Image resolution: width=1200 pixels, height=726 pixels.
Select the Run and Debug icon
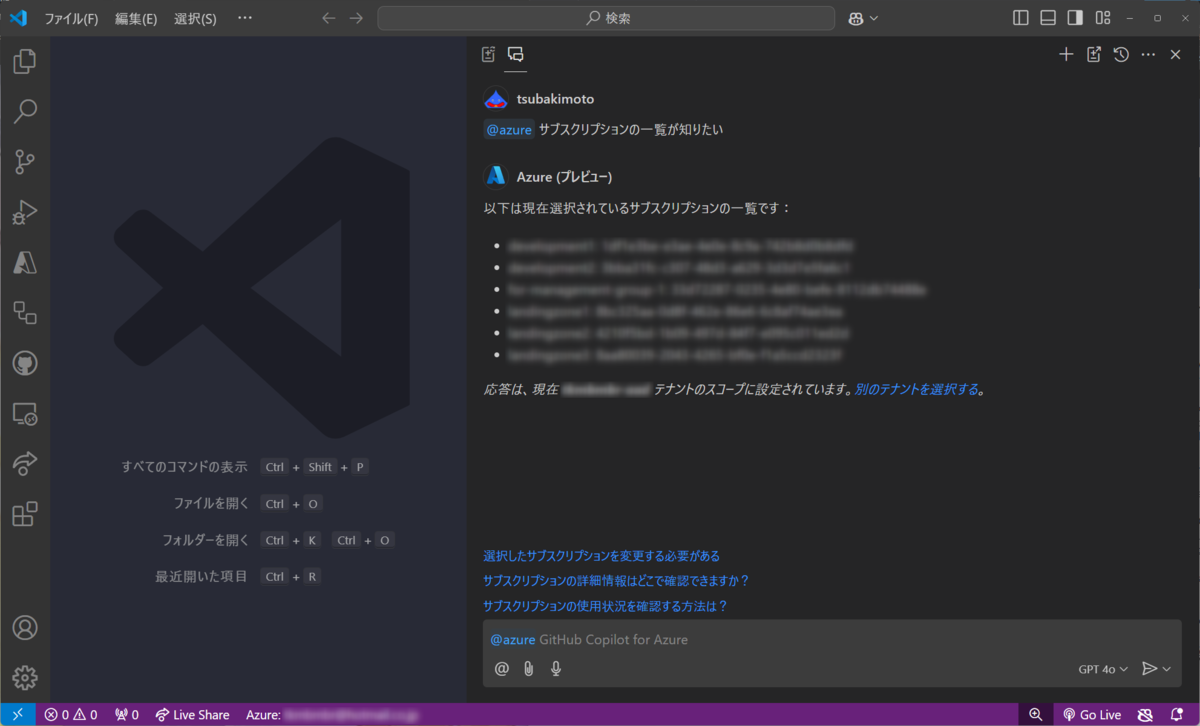click(x=24, y=212)
